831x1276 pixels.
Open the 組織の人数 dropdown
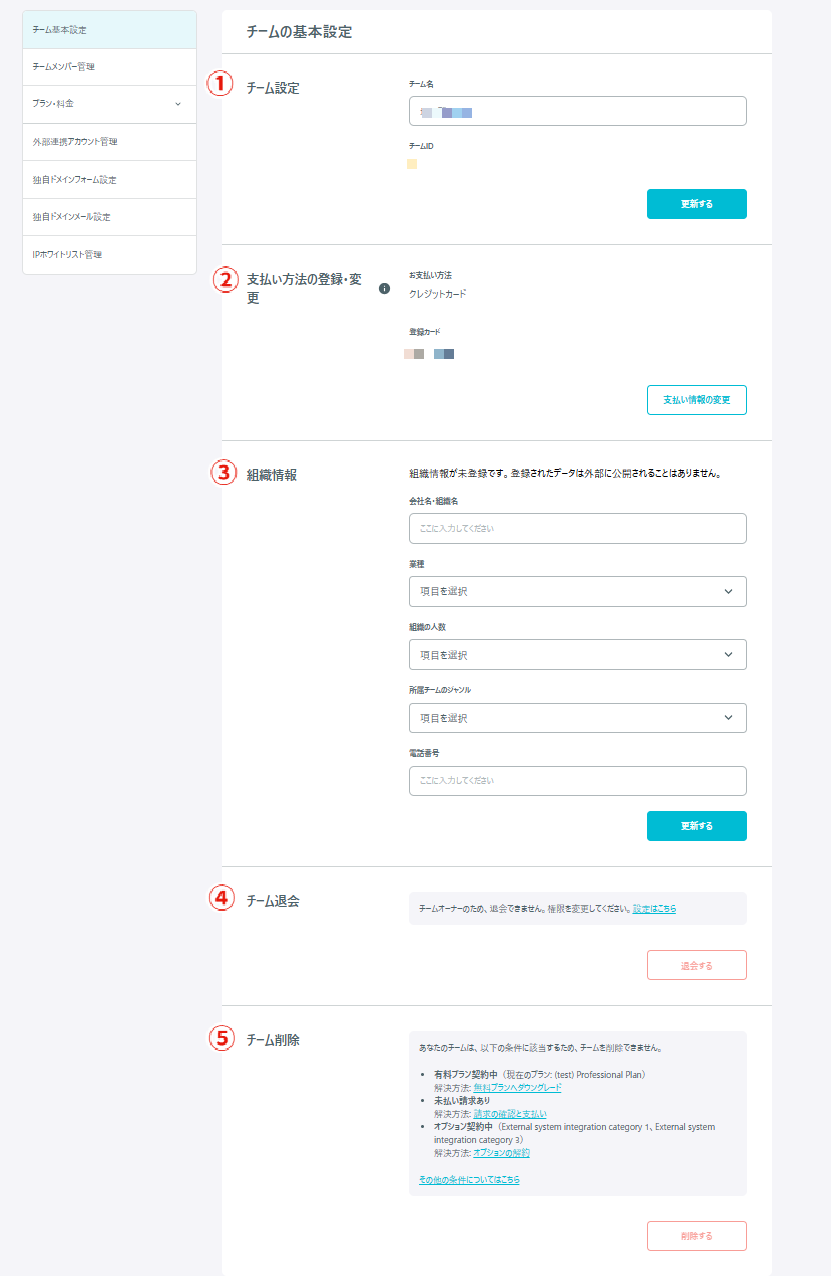577,655
